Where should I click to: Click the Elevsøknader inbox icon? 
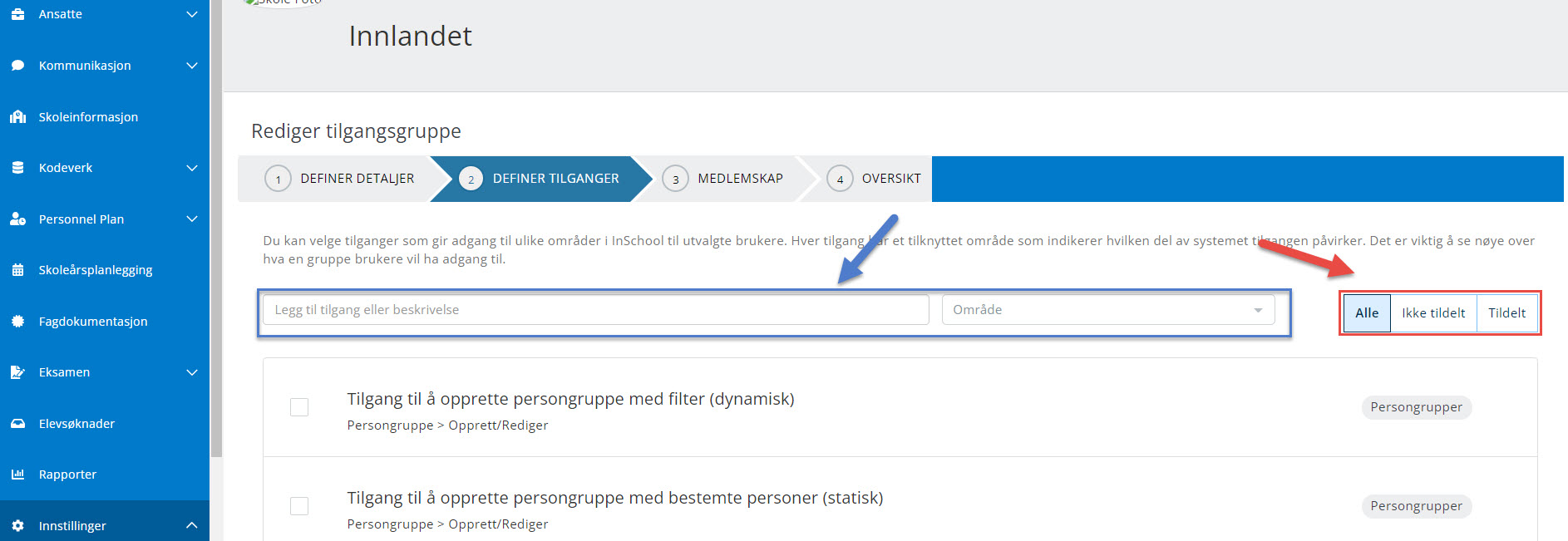point(17,424)
